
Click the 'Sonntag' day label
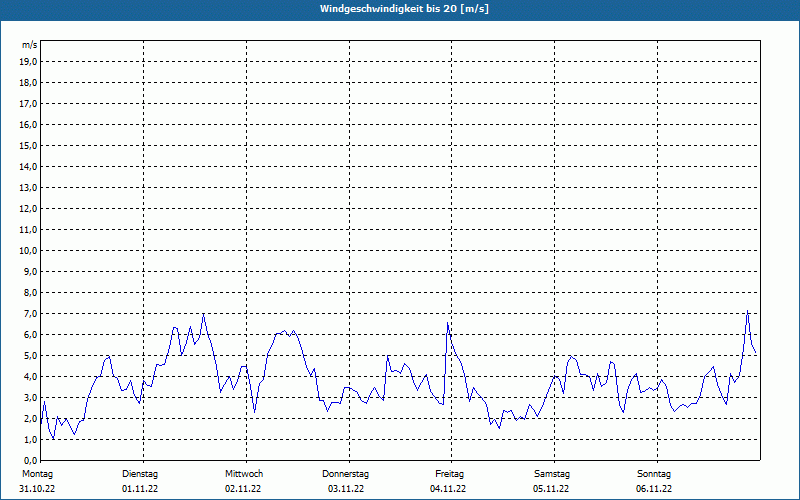click(654, 474)
